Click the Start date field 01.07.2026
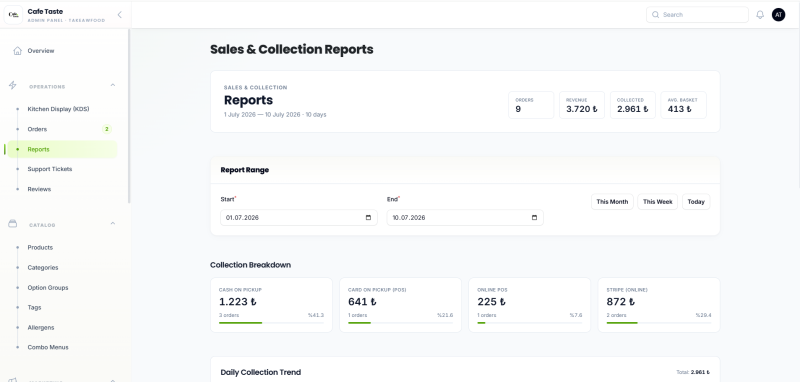Image resolution: width=800 pixels, height=382 pixels. [x=299, y=218]
